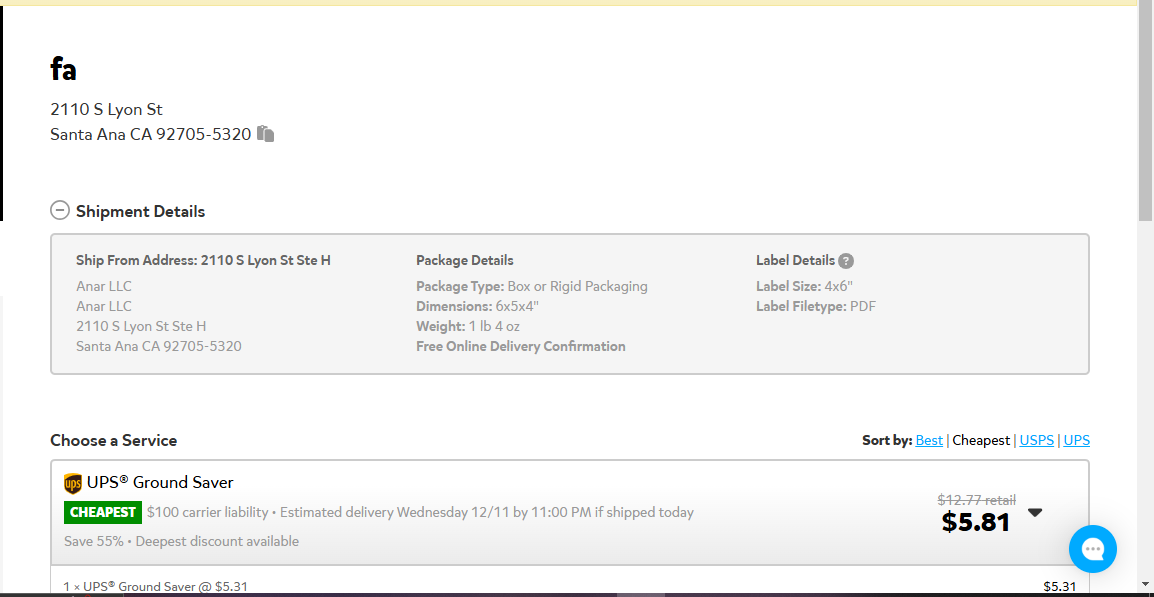
Task: Click the recipient name fa heading
Action: click(63, 69)
